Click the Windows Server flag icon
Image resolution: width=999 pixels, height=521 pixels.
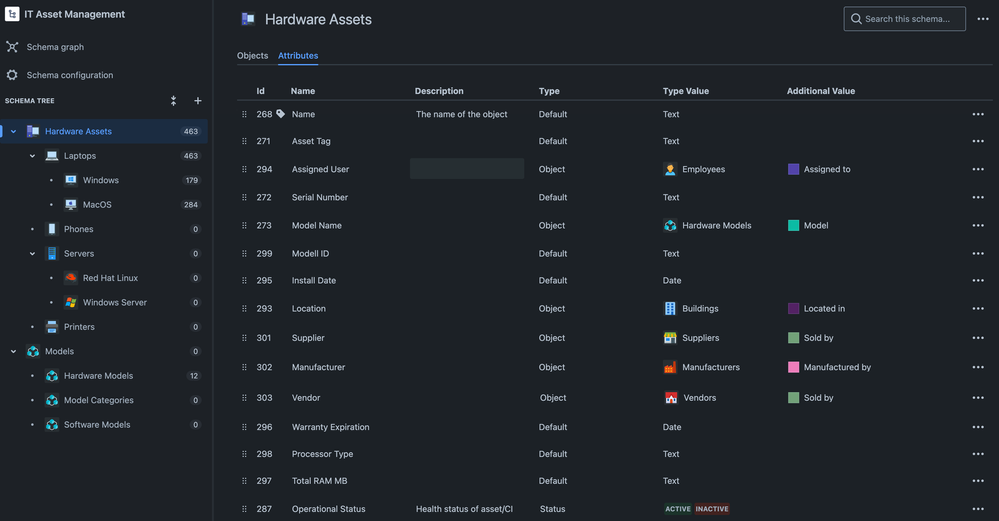coord(71,303)
